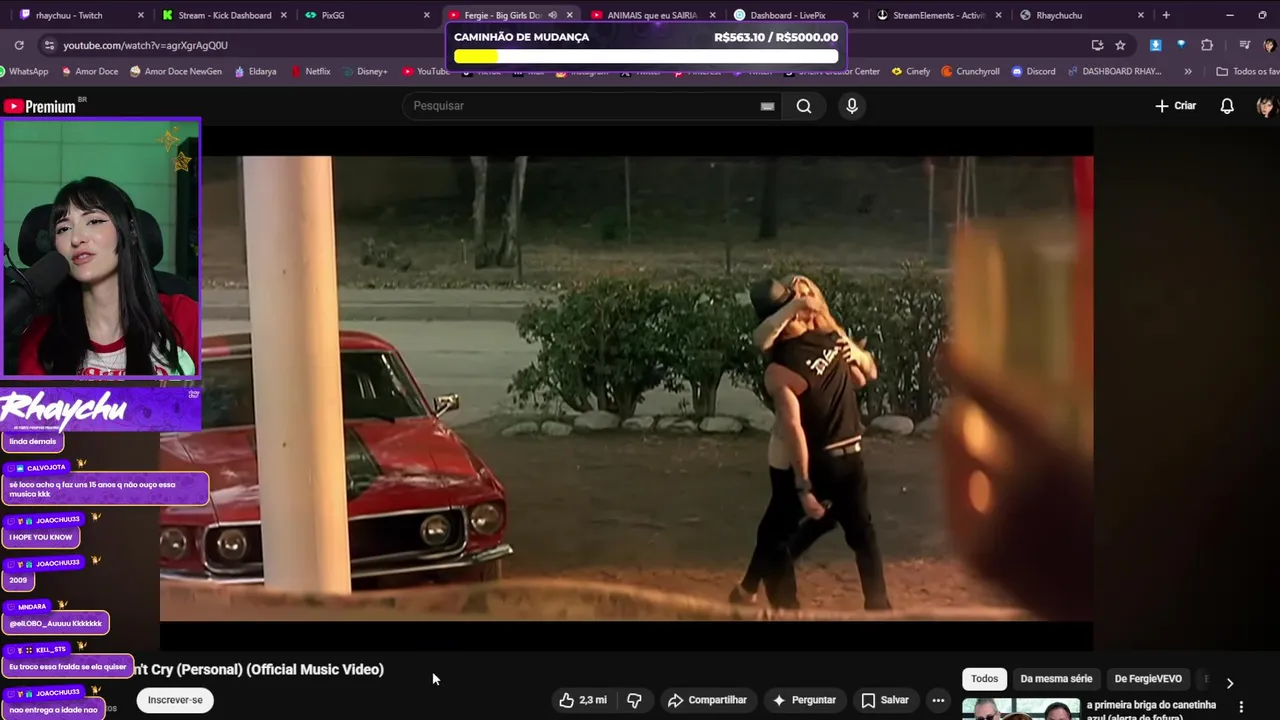Switch to the StreamElements tab
Viewport: 1280px width, 720px height.
pos(940,15)
